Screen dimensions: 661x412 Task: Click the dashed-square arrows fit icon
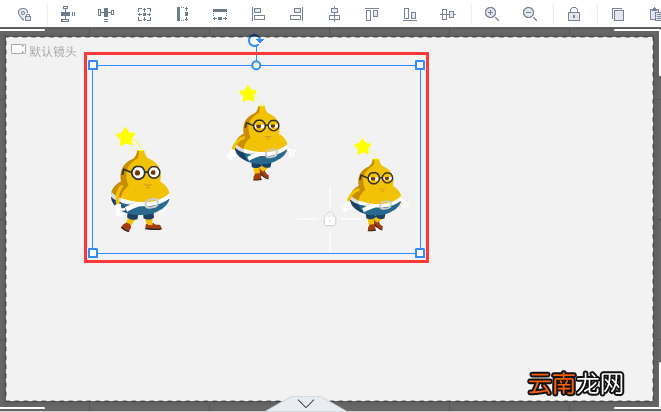(x=144, y=14)
